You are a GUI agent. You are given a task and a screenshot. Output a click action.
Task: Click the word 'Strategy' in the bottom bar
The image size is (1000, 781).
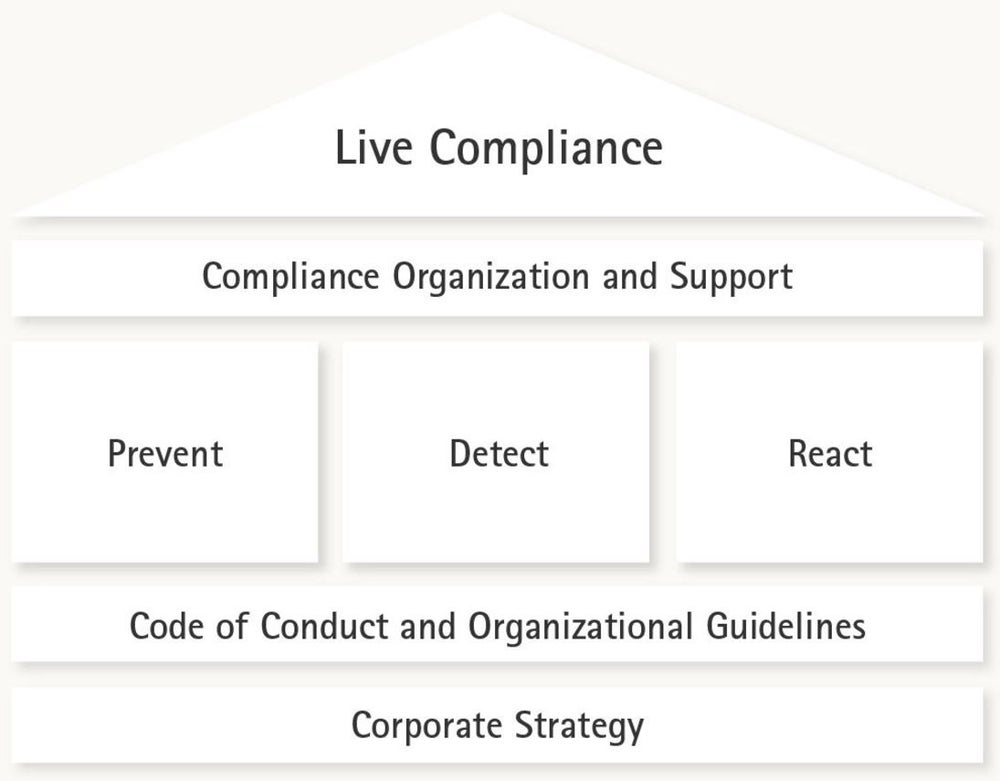point(580,727)
